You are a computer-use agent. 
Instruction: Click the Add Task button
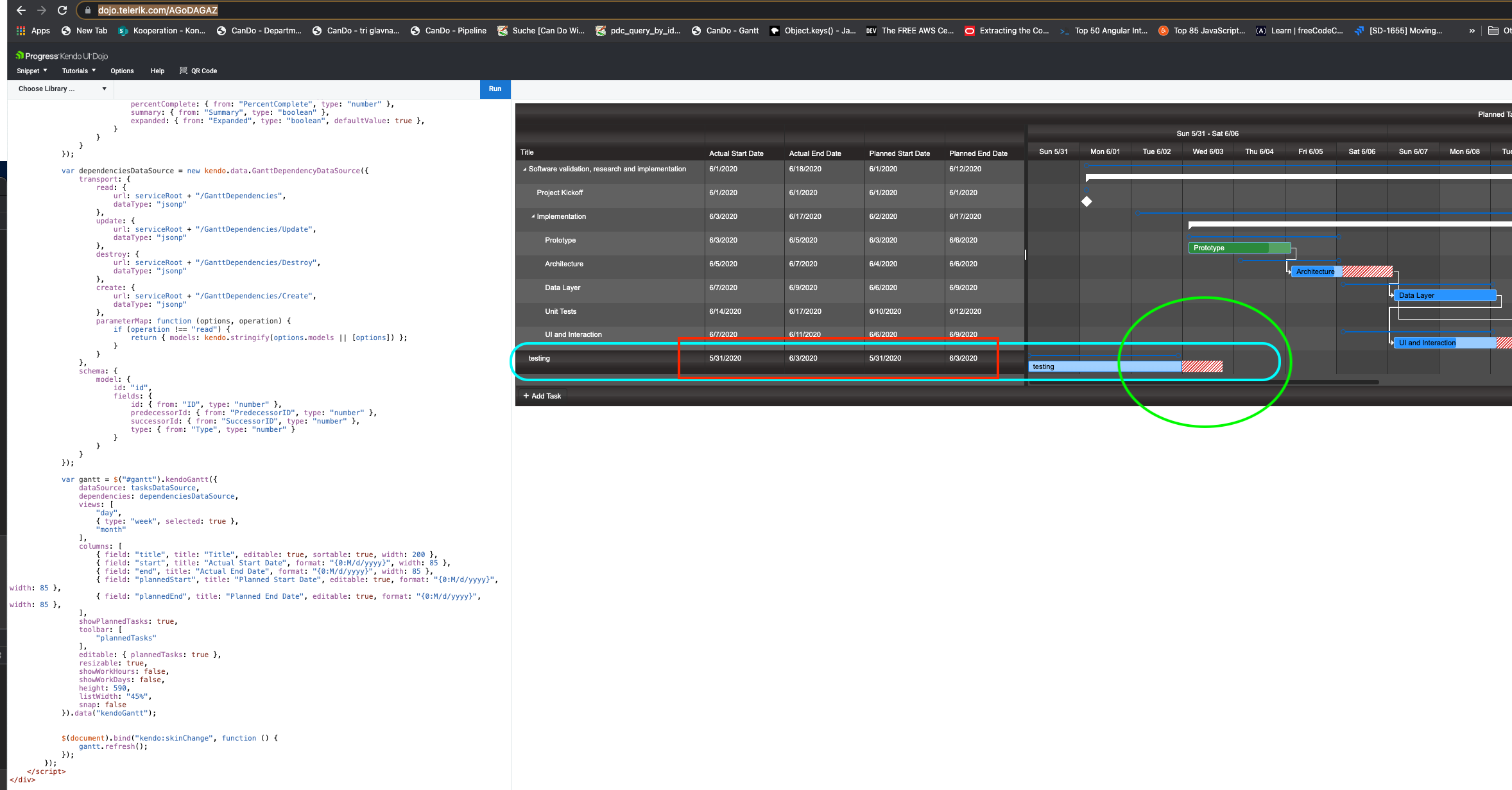pyautogui.click(x=542, y=396)
